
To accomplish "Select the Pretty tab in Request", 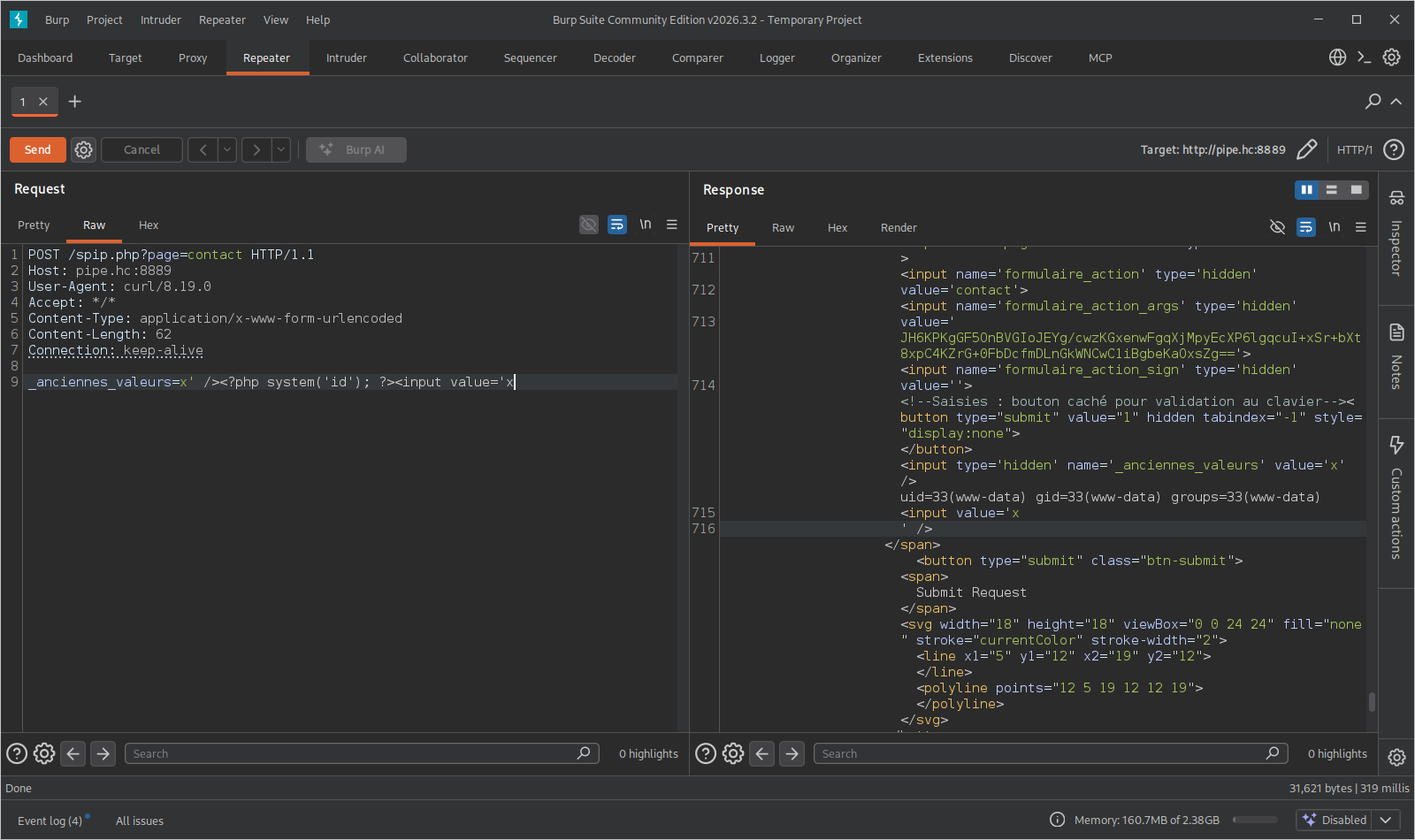I will 34,225.
